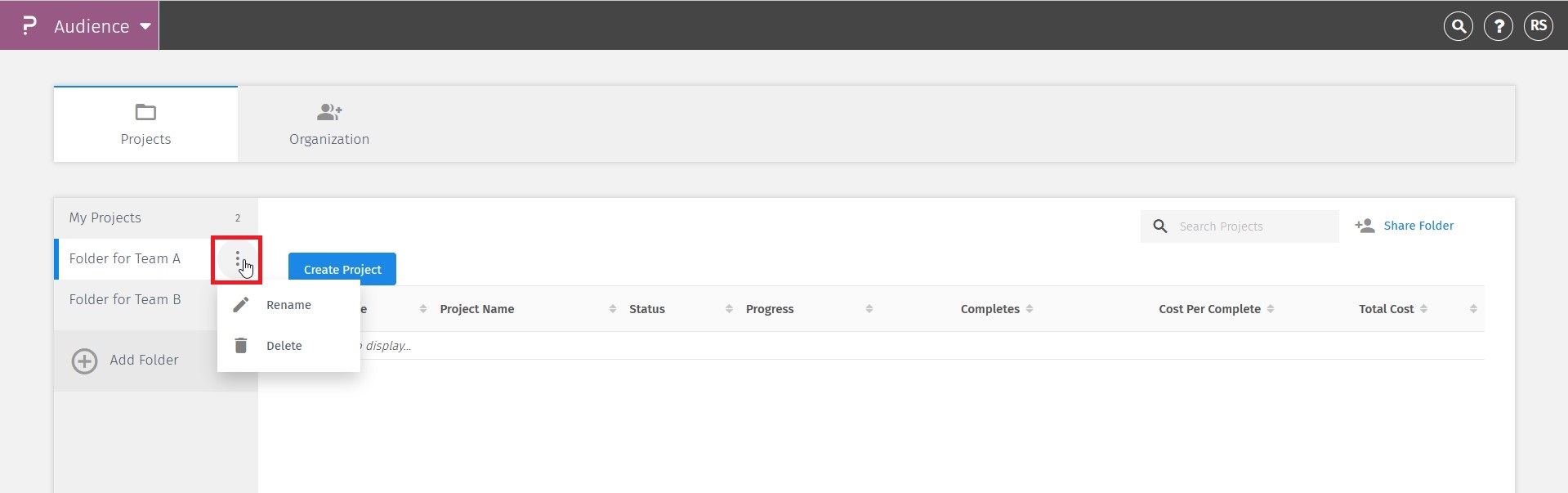Select the Rename pencil icon
Image resolution: width=1568 pixels, height=493 pixels.
coord(239,304)
